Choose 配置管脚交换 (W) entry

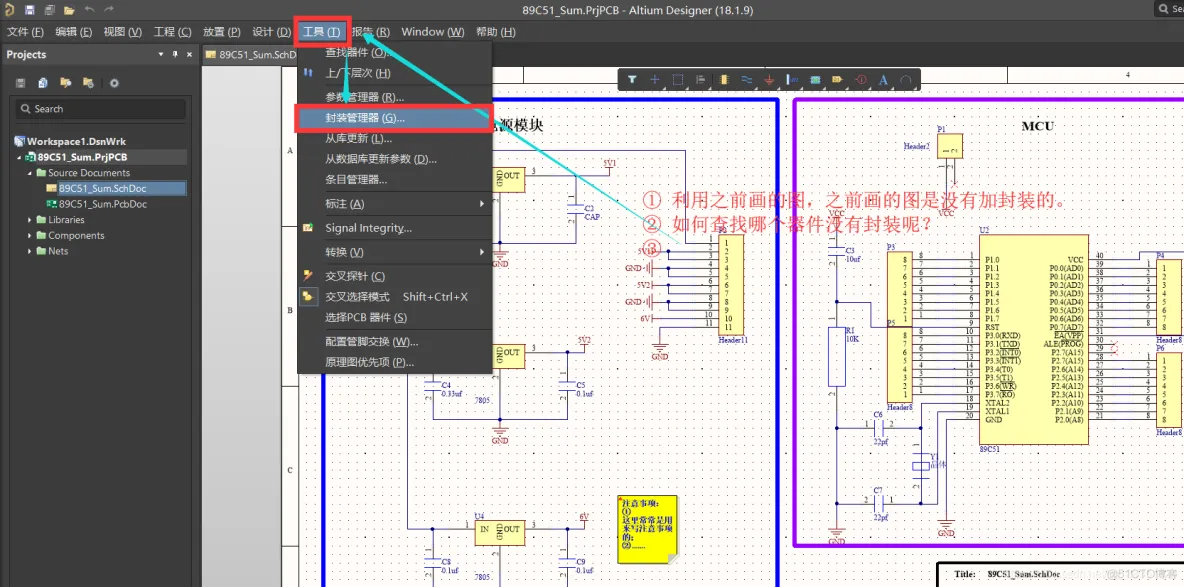click(x=395, y=341)
